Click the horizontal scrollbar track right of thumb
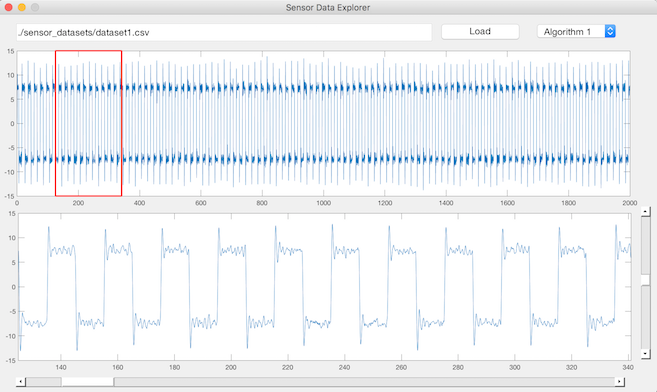Image resolution: width=657 pixels, height=392 pixels. coord(364,382)
